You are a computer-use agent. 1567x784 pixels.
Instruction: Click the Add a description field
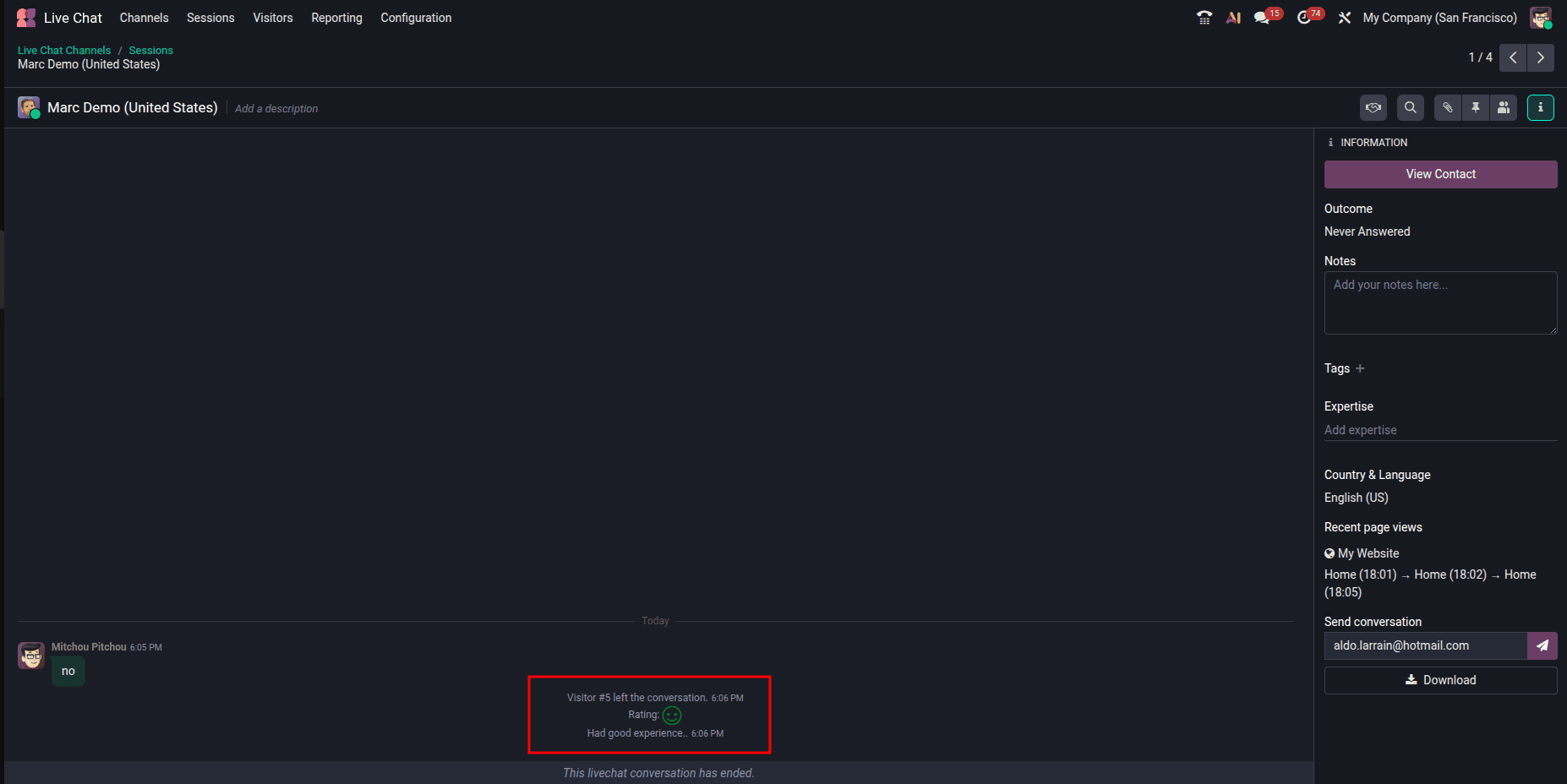276,108
